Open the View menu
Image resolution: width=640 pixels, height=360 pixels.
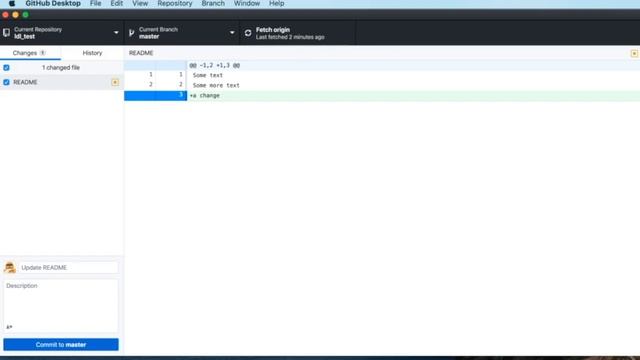[140, 4]
